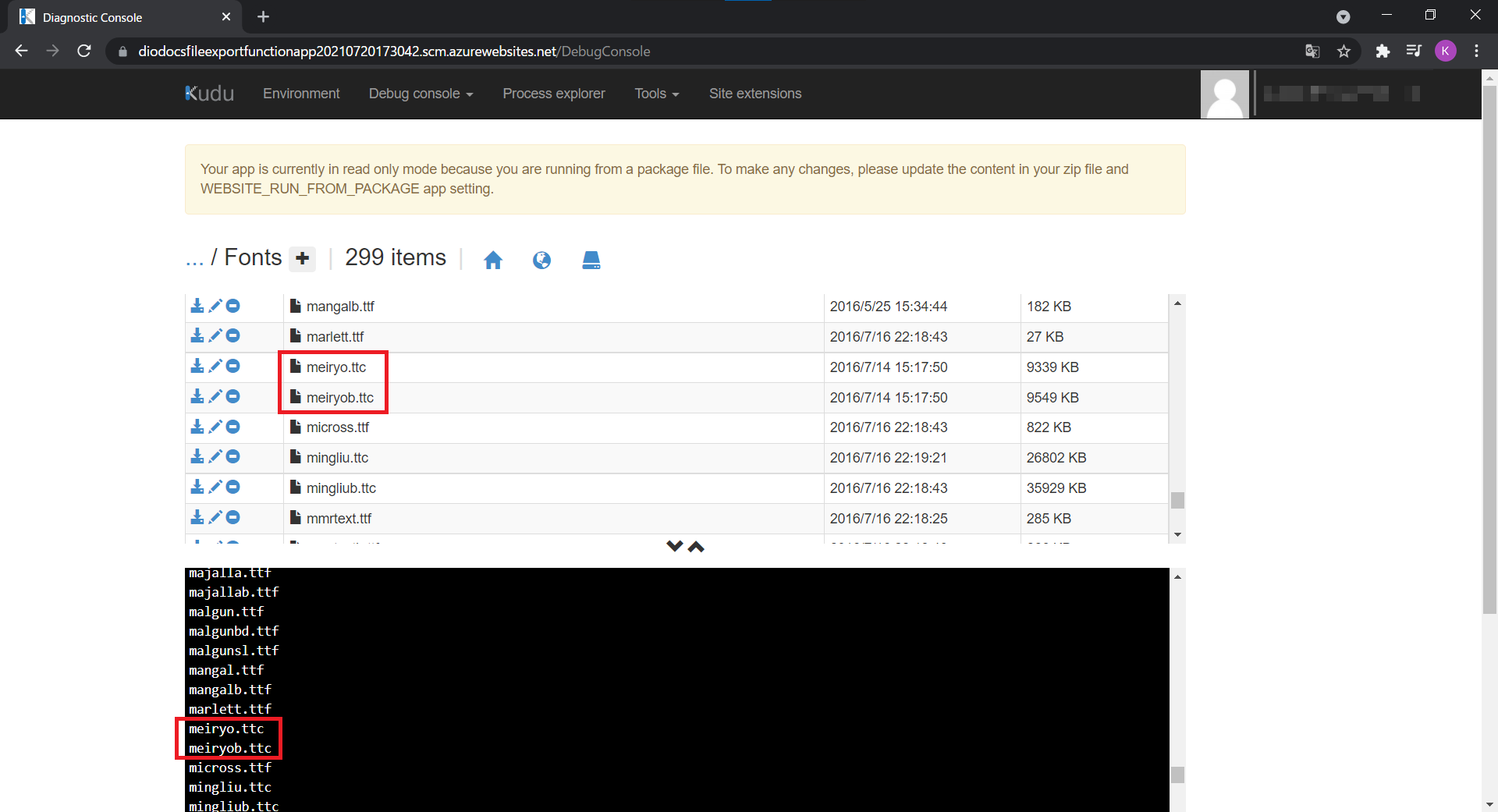Open the Environment page
The image size is (1498, 812).
pyautogui.click(x=301, y=94)
